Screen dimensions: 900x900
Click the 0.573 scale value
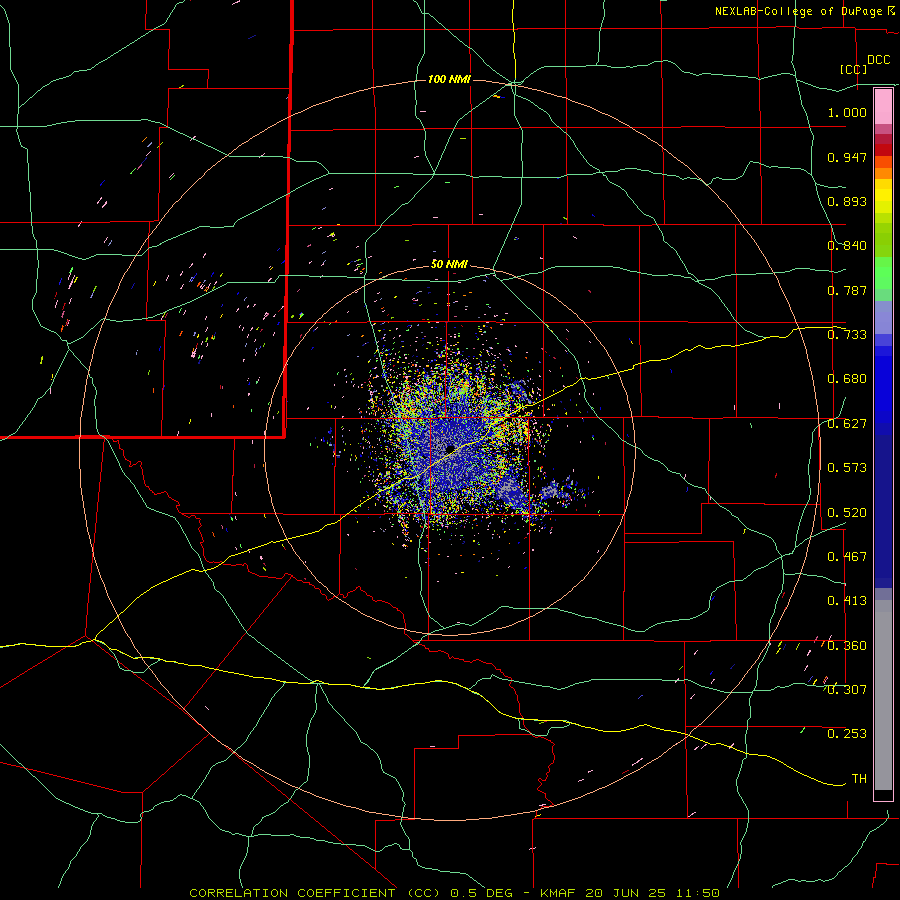847,468
